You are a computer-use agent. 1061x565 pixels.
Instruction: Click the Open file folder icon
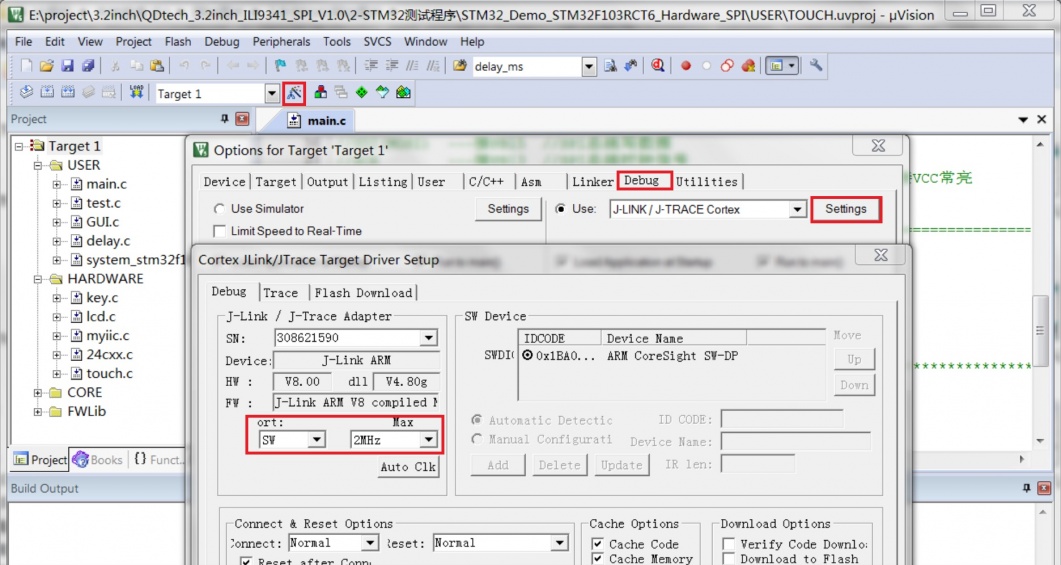47,66
